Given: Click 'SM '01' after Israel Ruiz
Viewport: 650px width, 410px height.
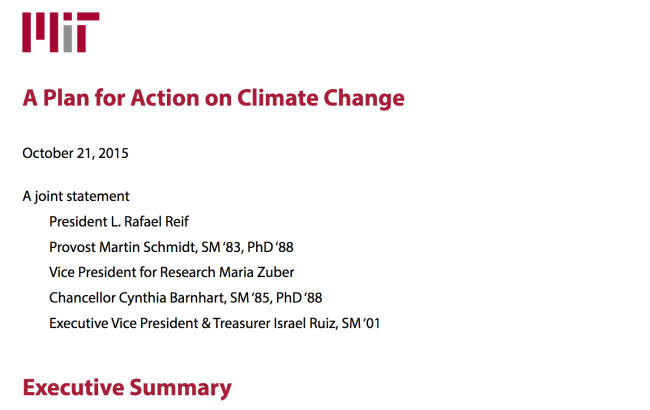Looking at the screenshot, I should pos(361,323).
